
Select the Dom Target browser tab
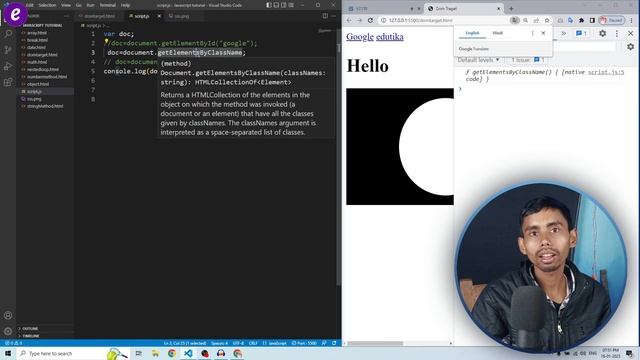click(463, 8)
